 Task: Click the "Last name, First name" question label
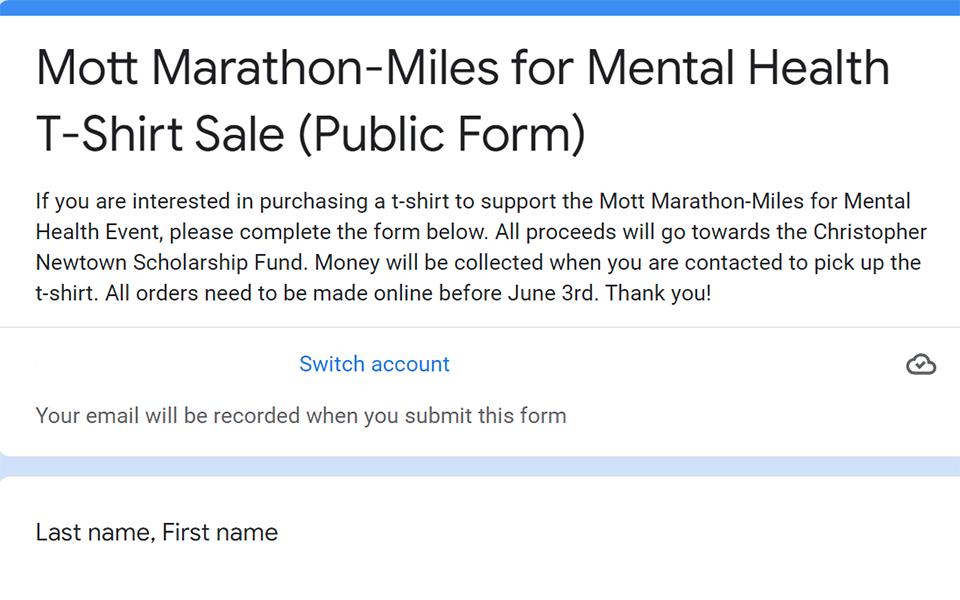(x=157, y=533)
